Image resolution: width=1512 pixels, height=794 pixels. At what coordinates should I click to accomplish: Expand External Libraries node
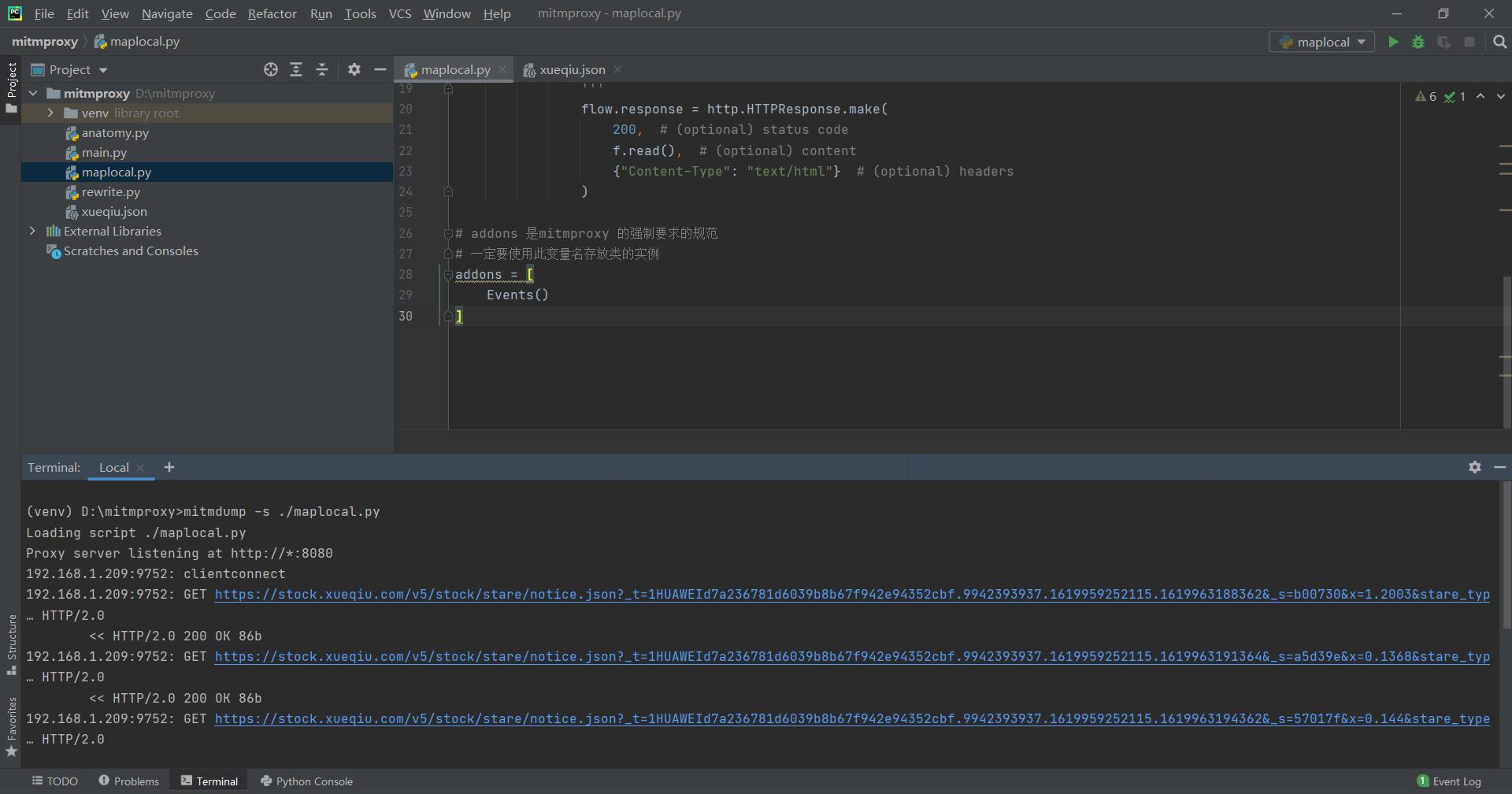pos(32,231)
